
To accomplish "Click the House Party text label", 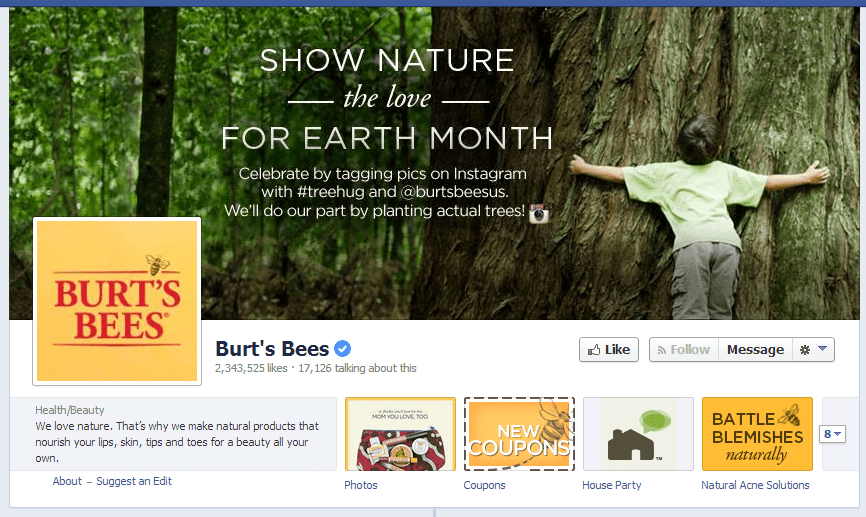I will (611, 485).
